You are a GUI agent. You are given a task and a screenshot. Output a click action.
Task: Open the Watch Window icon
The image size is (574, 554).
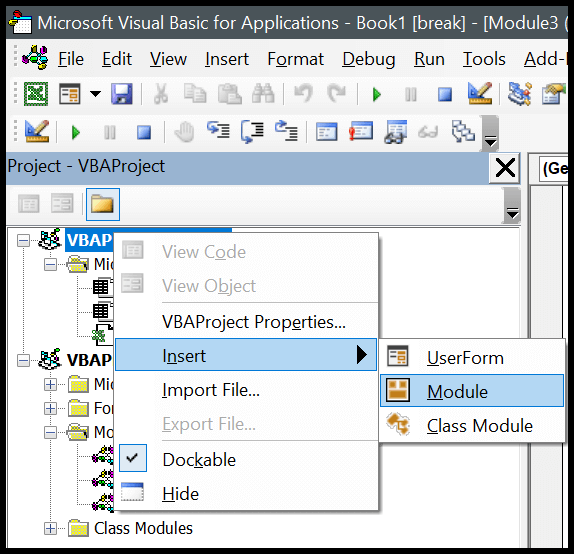(395, 132)
